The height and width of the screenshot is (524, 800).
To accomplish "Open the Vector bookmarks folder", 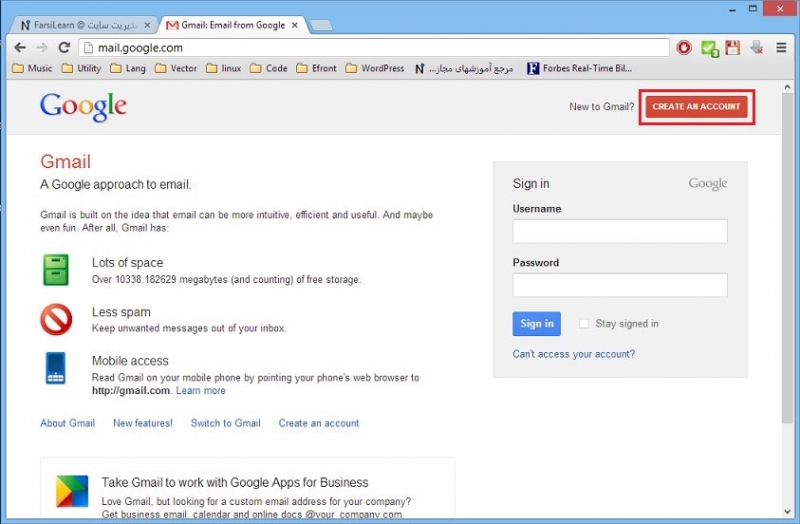I will pyautogui.click(x=176, y=68).
